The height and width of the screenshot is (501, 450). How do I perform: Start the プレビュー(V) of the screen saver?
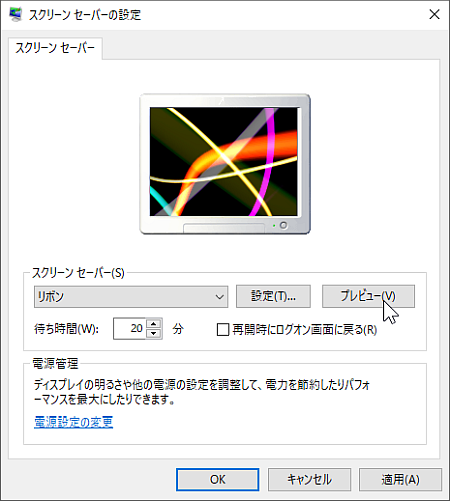[x=368, y=296]
